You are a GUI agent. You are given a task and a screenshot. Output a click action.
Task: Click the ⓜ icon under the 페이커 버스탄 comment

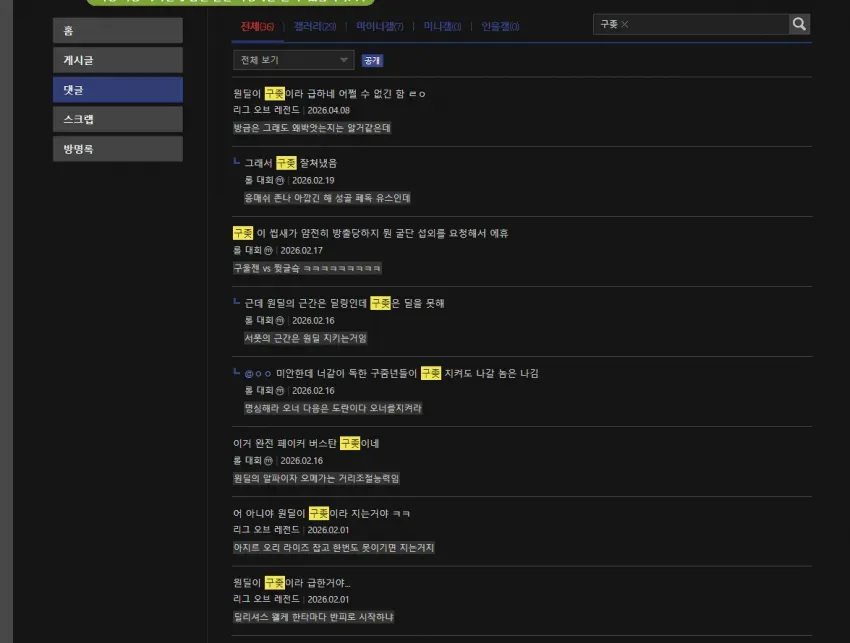click(268, 461)
